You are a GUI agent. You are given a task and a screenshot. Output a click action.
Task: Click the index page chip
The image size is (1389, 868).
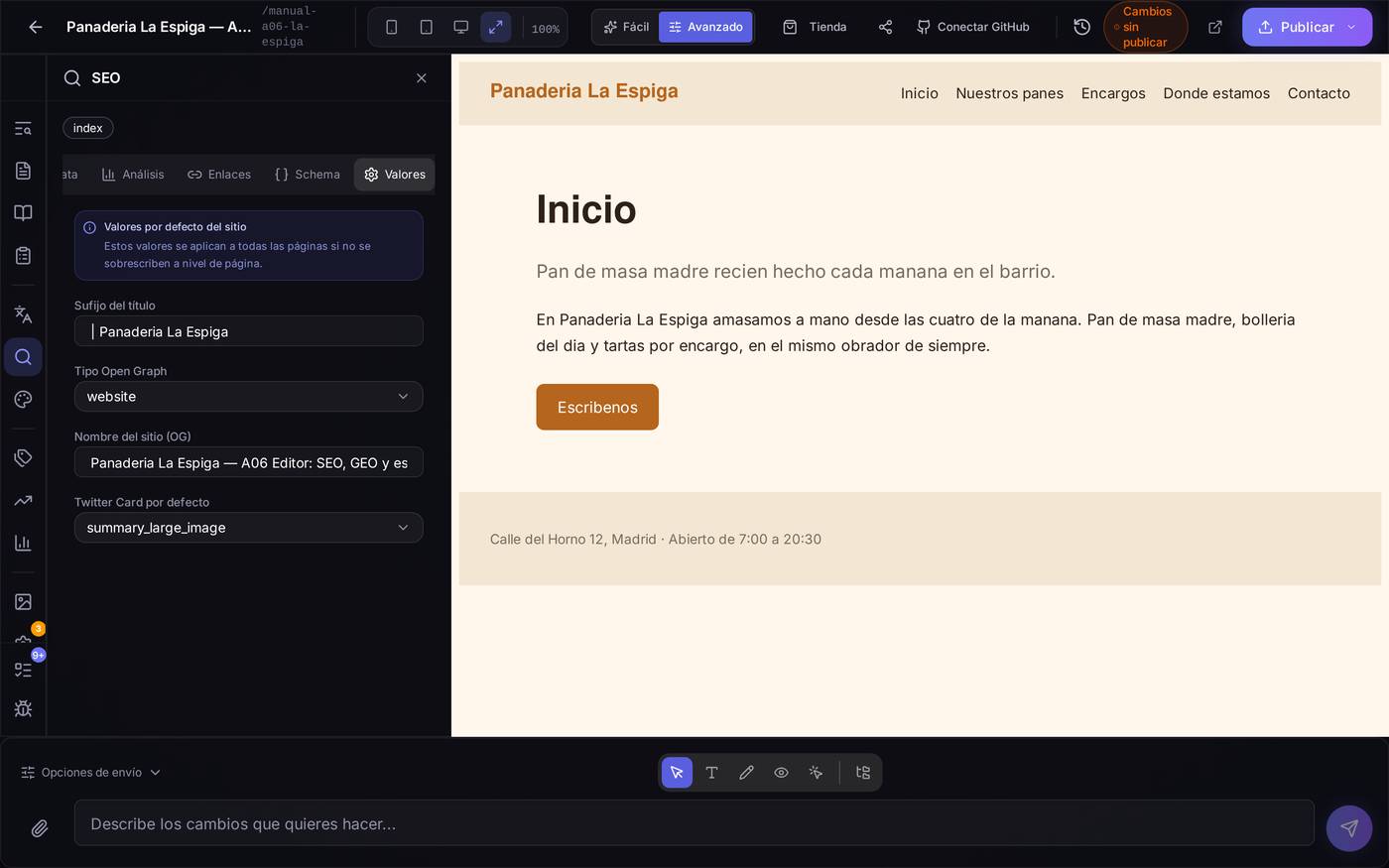[x=87, y=128]
